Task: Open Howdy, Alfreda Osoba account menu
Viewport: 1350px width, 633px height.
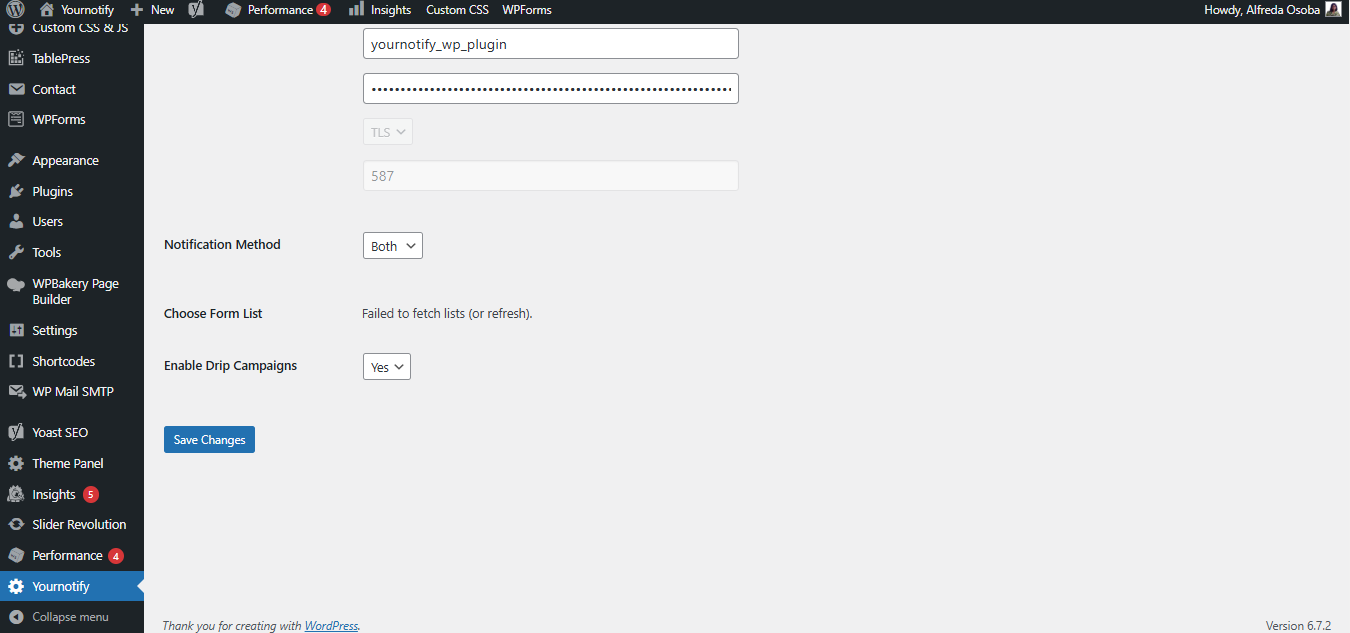Action: pyautogui.click(x=1274, y=9)
